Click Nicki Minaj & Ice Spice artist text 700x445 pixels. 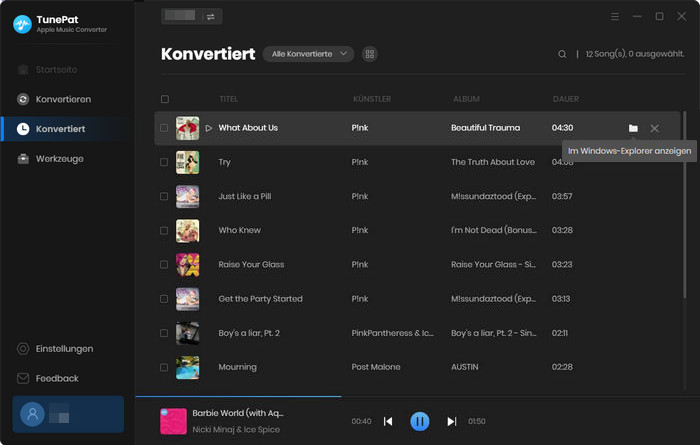coord(236,429)
